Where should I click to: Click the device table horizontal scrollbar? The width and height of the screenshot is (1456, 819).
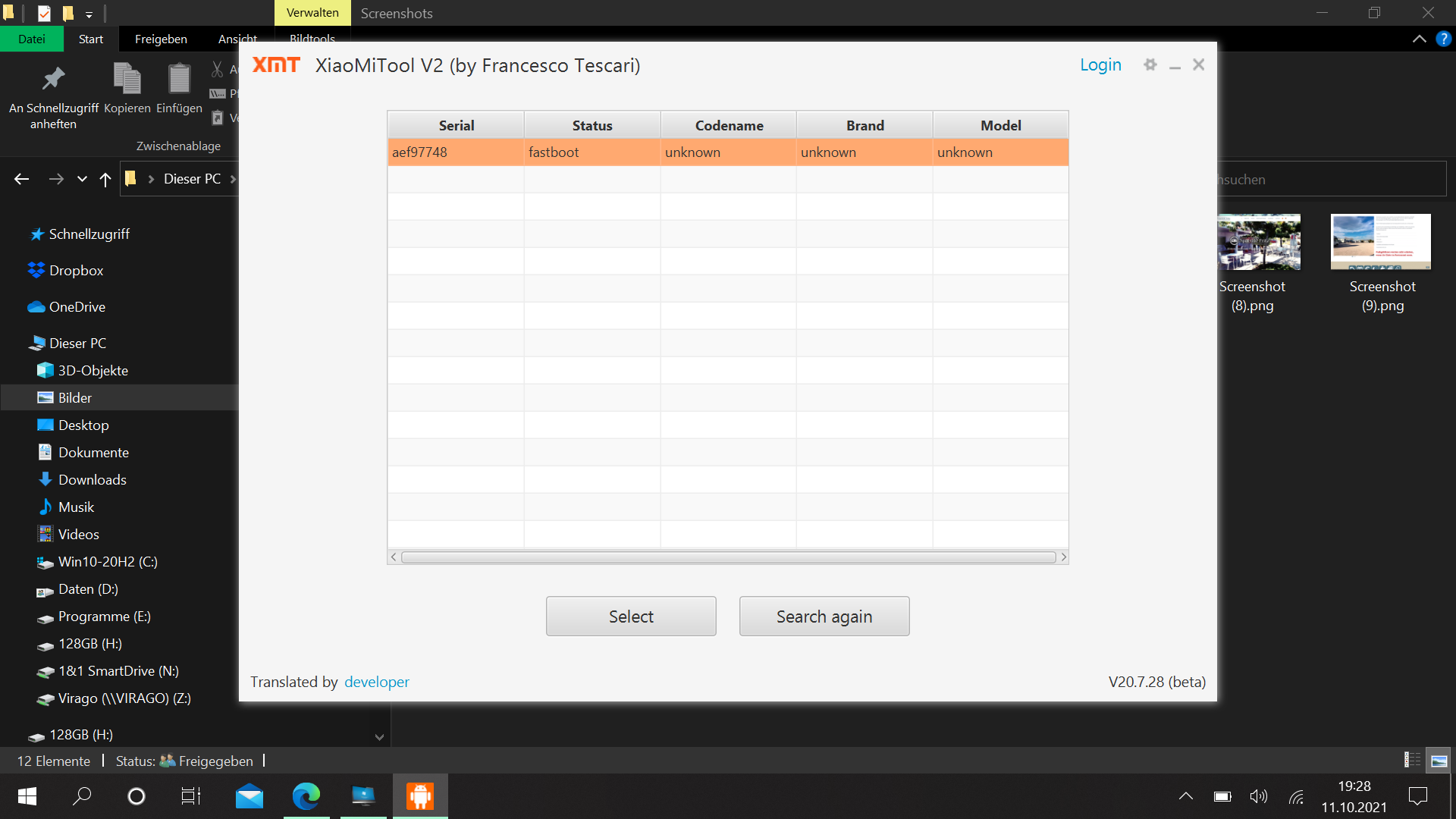728,557
